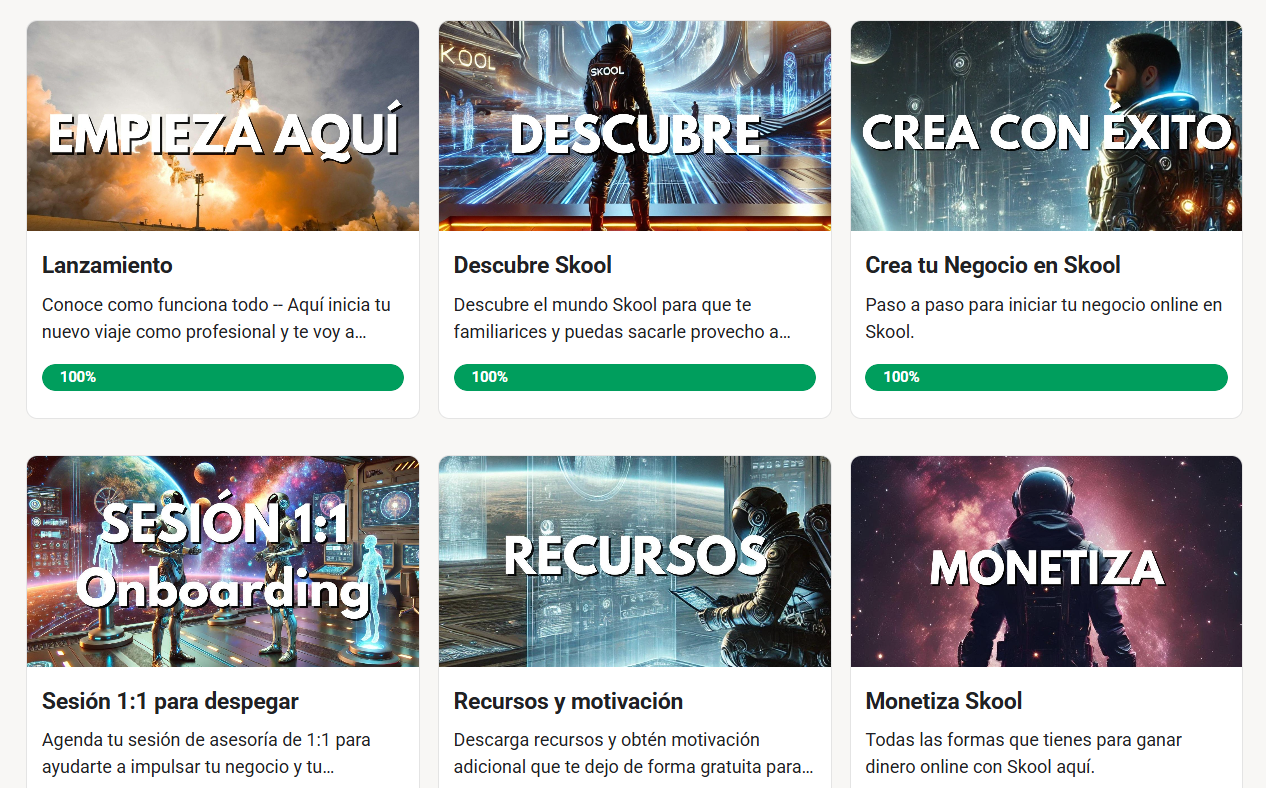Click the Lanzamiento description text

pyautogui.click(x=216, y=318)
